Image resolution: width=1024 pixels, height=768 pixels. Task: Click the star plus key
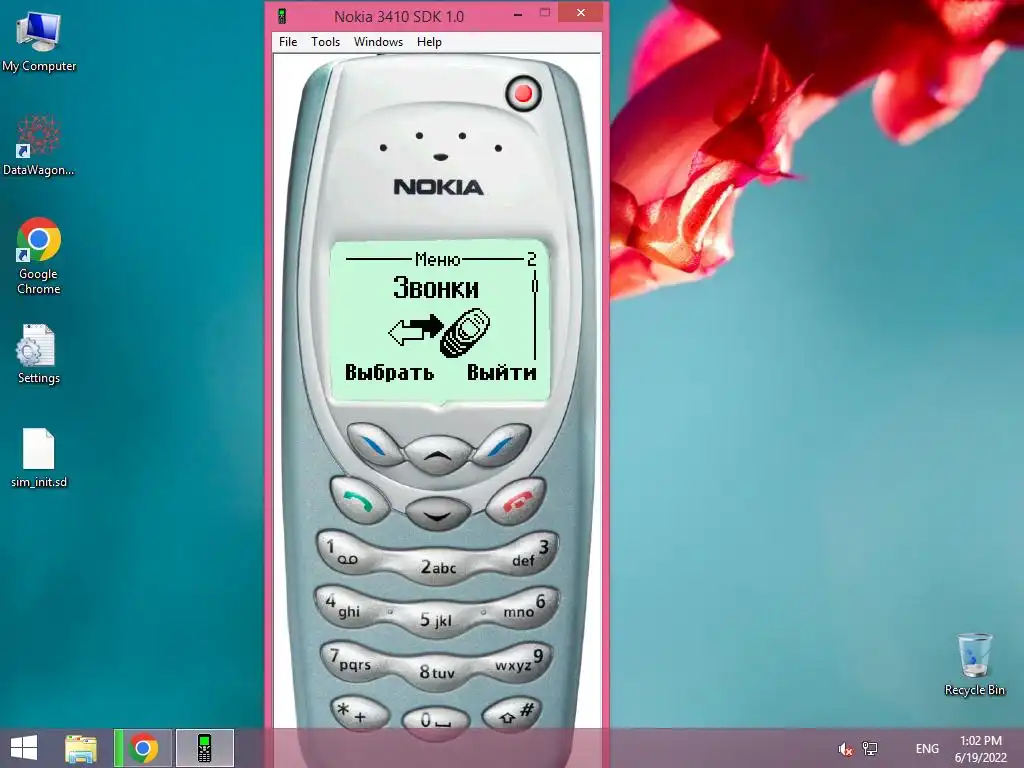pos(359,713)
